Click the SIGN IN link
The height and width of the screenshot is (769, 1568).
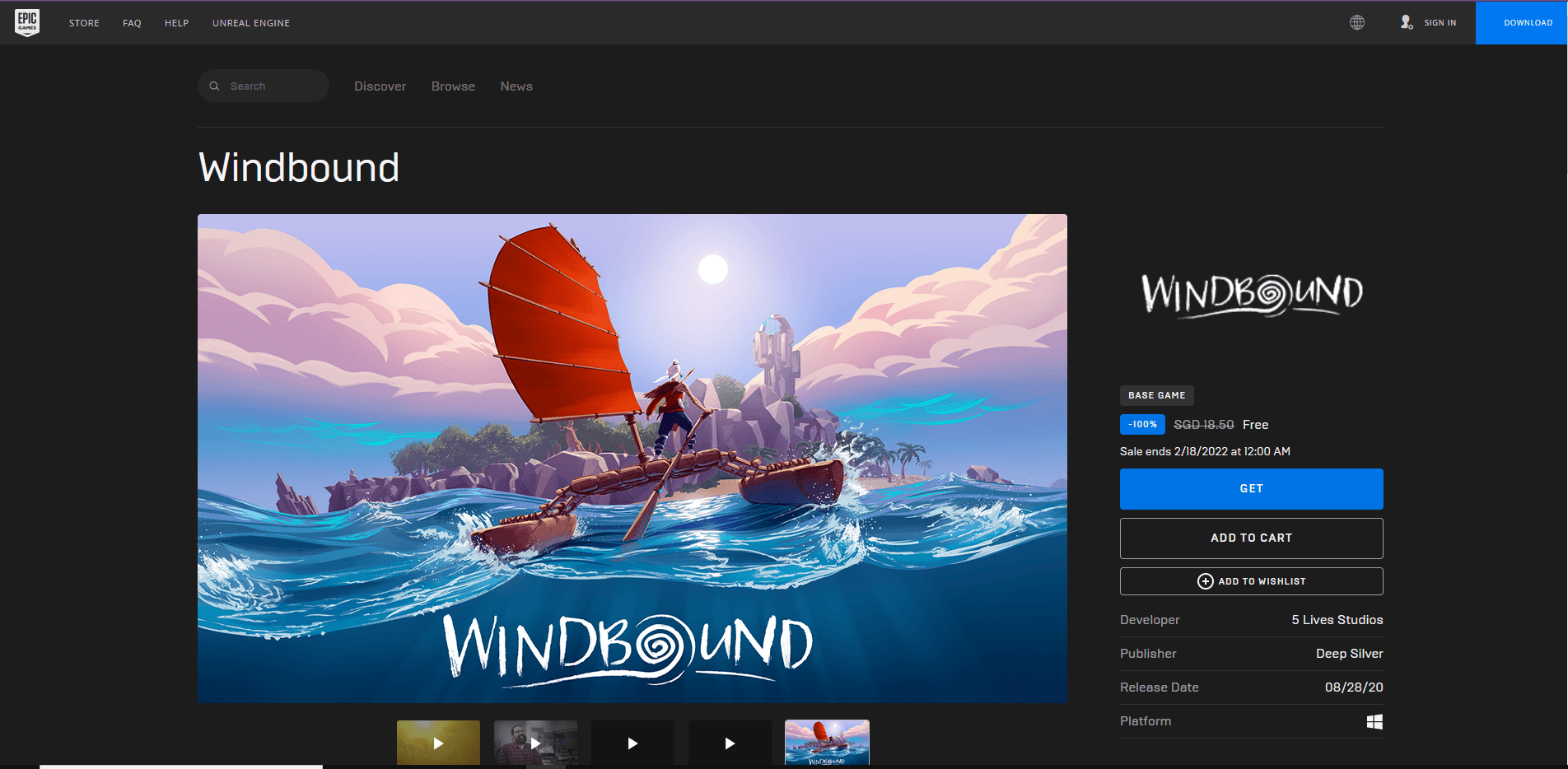[1440, 23]
